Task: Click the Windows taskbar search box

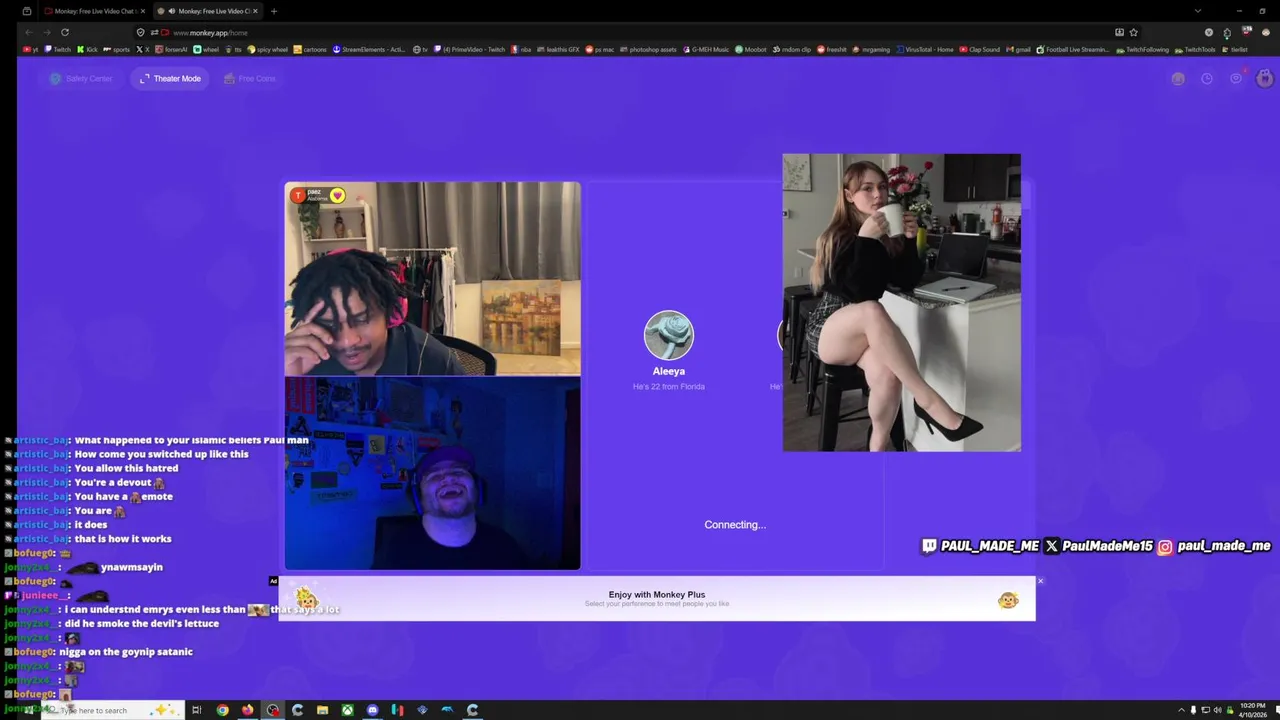Action: coord(112,710)
